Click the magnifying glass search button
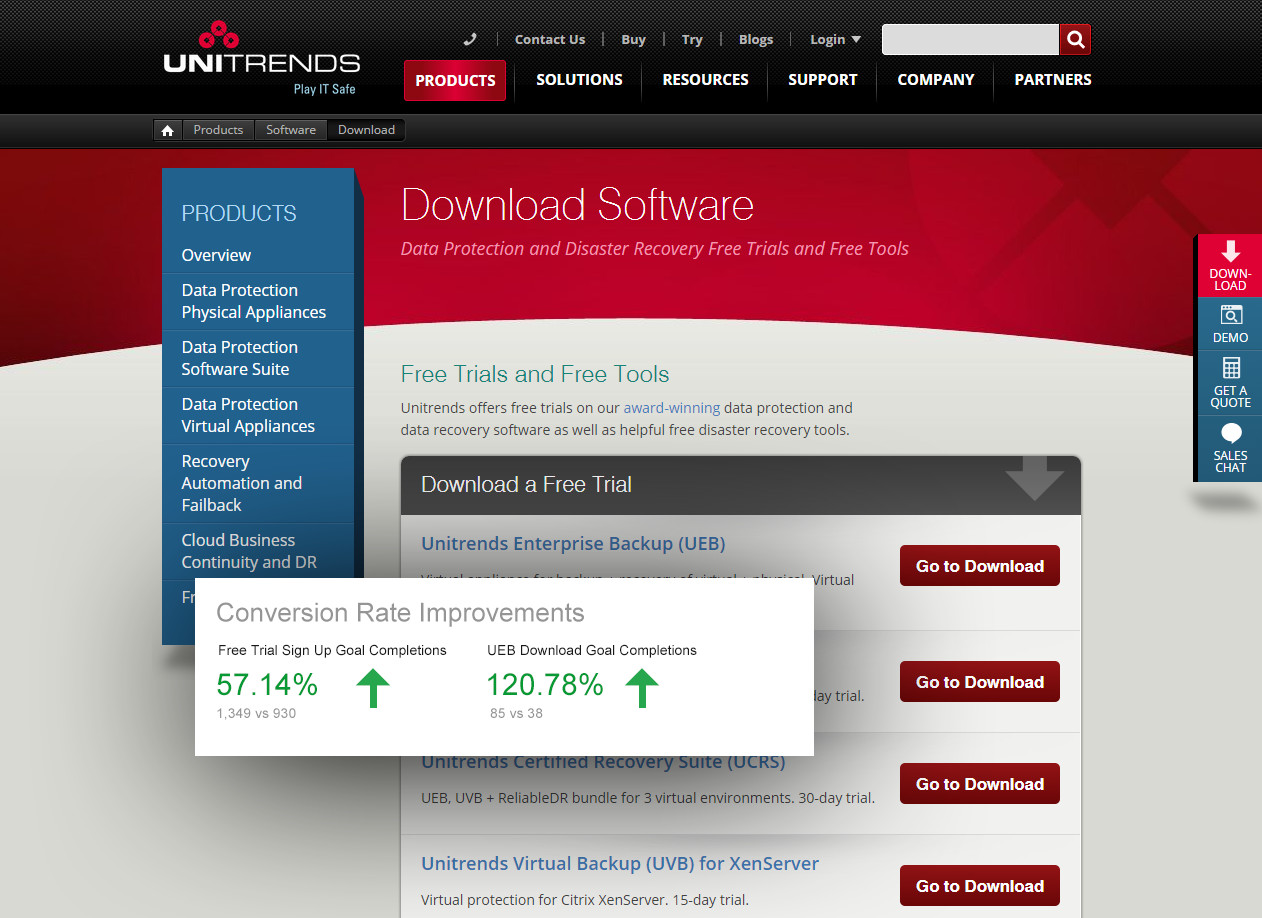1262x918 pixels. (1075, 39)
